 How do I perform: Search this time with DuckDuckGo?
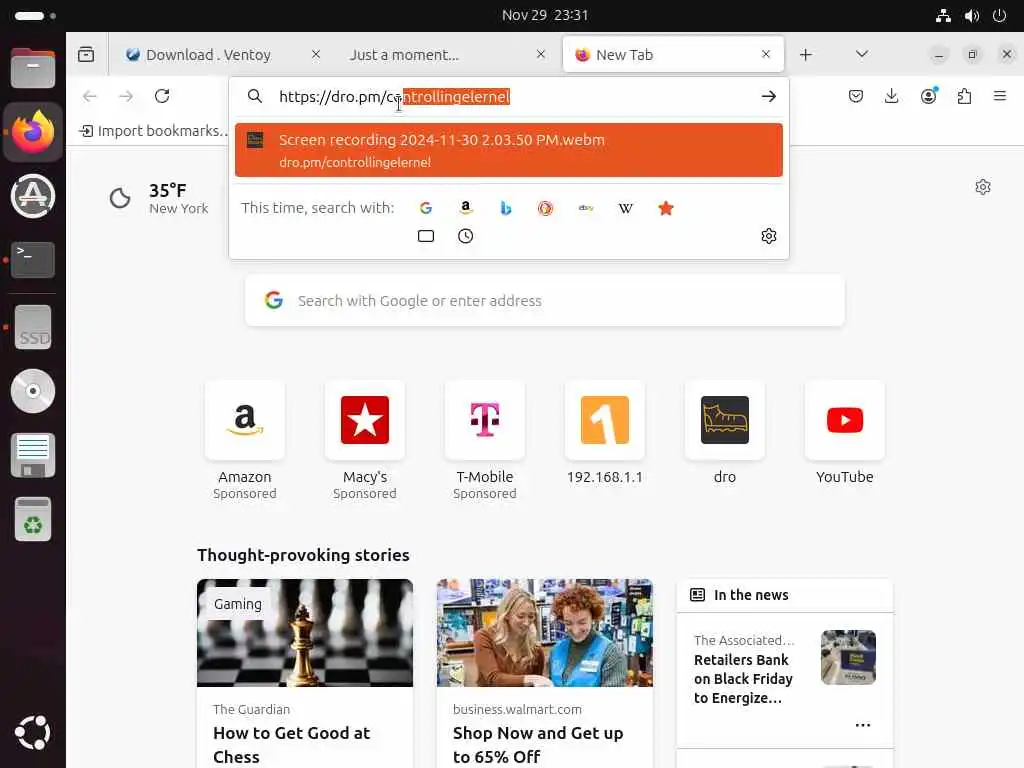[545, 208]
